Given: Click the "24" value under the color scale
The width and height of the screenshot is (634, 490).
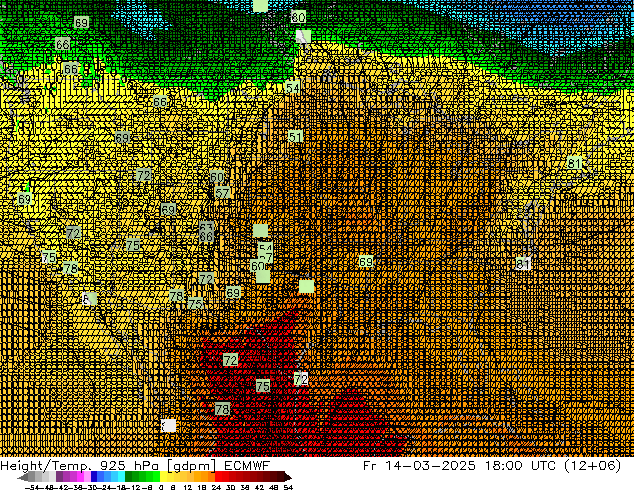Looking at the screenshot, I should (216, 488).
